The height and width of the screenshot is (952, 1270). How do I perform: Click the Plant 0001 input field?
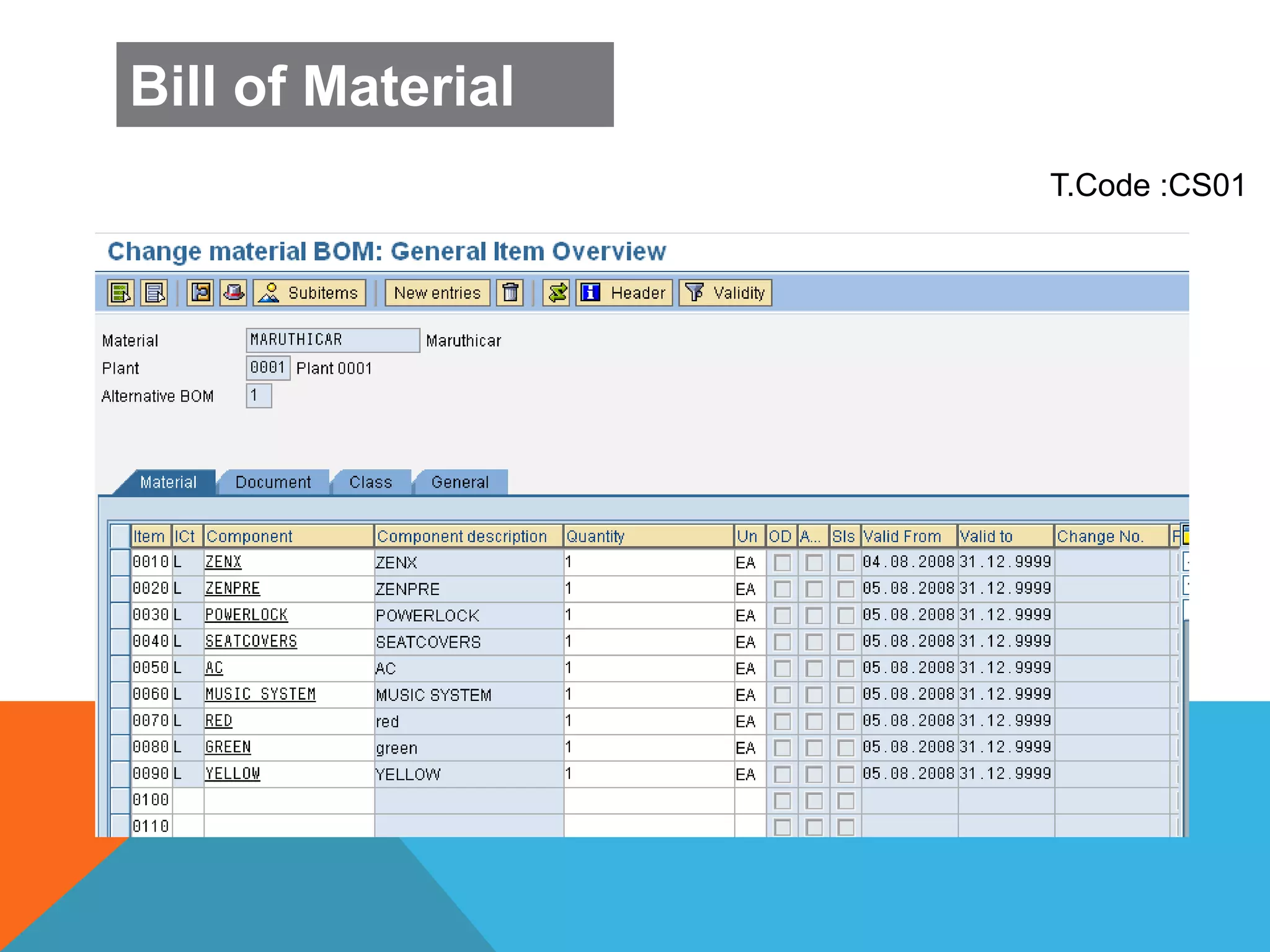(268, 368)
